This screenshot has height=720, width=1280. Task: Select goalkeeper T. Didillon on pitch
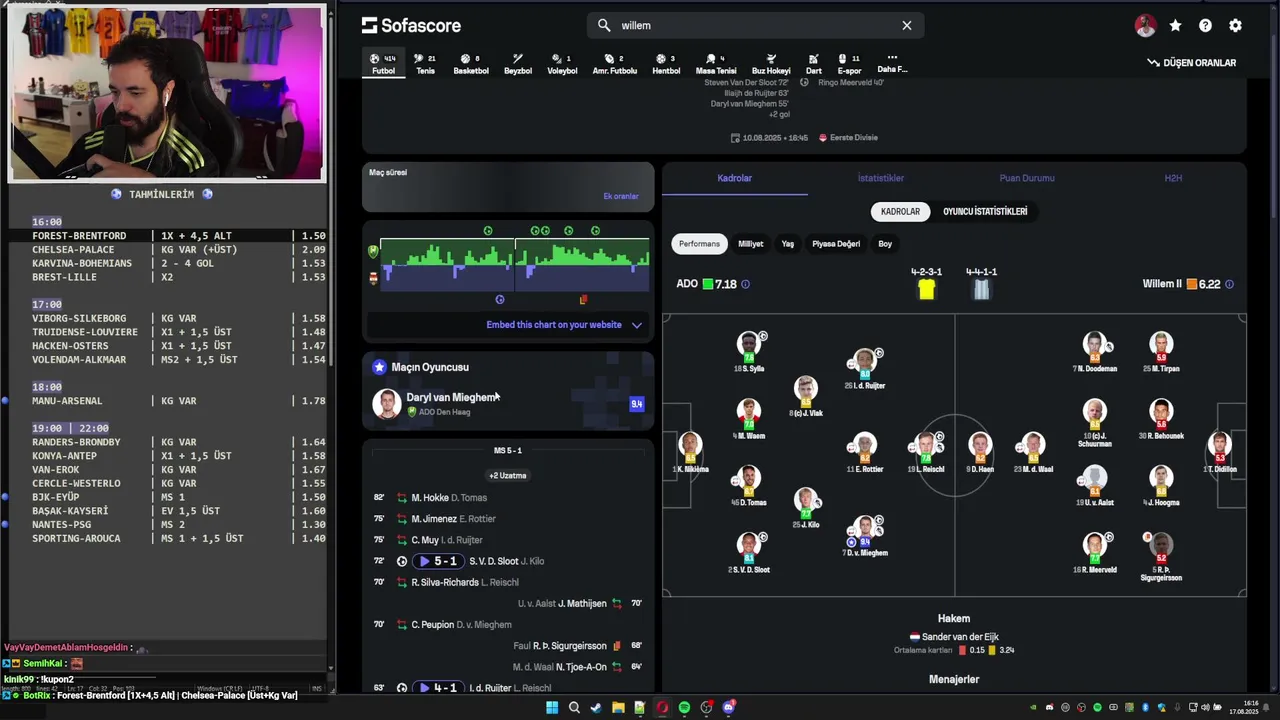pos(1220,453)
